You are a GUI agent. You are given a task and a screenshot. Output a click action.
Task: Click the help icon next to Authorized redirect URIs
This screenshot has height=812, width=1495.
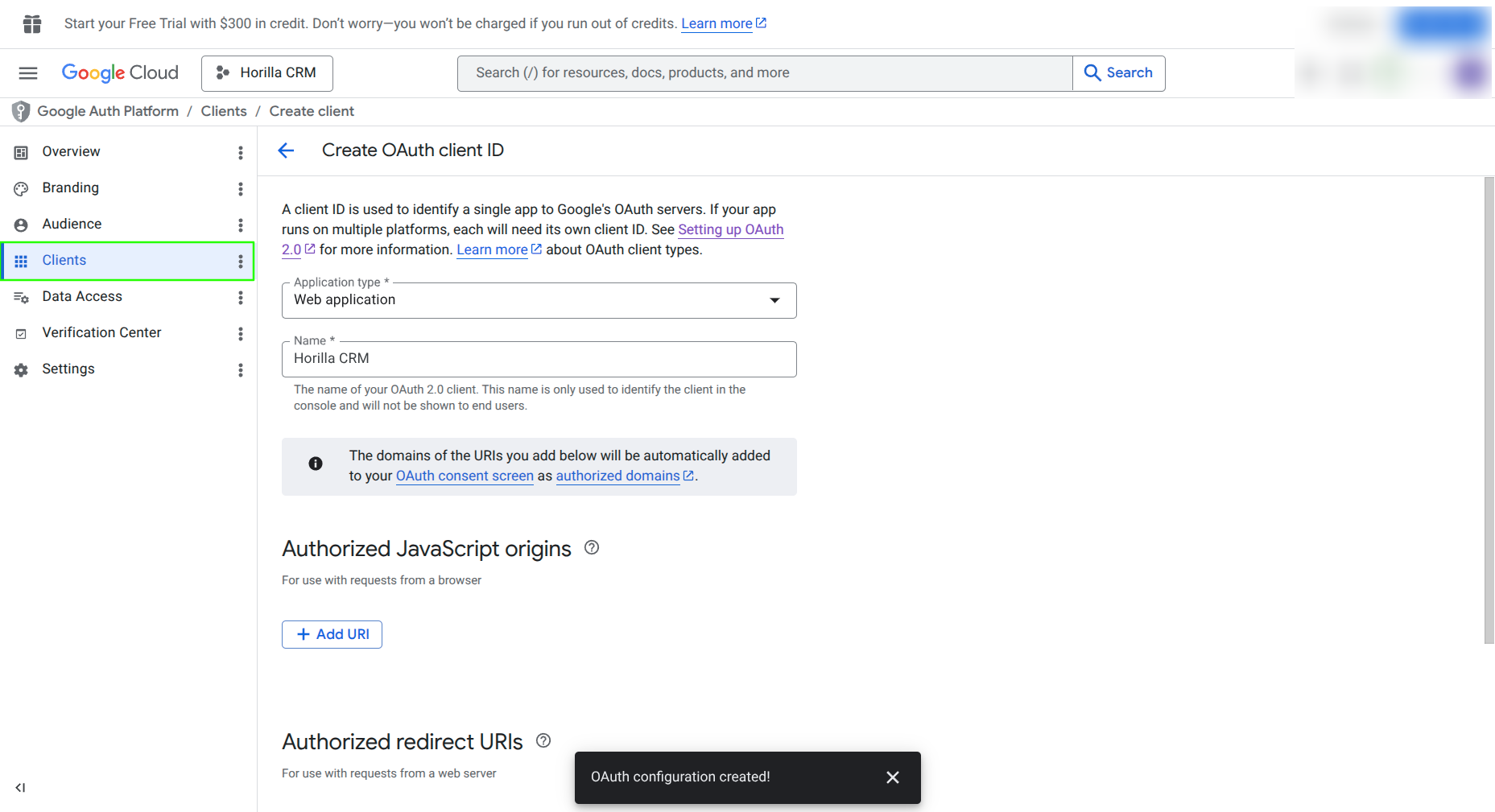click(x=543, y=741)
